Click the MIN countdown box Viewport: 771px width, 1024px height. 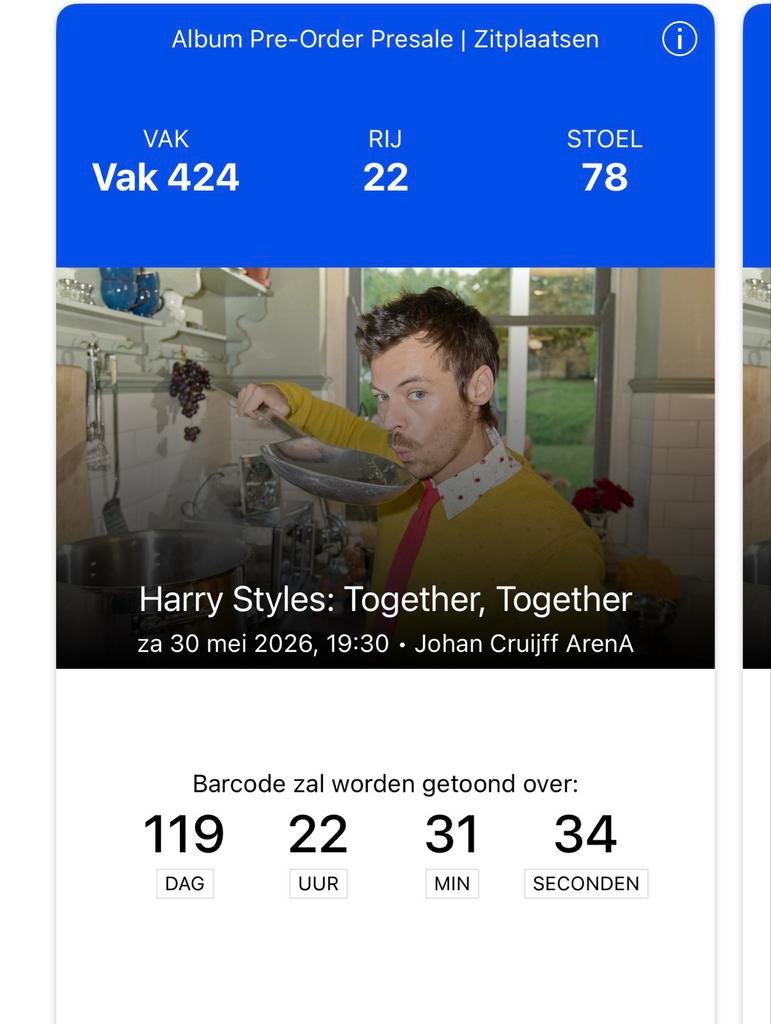451,883
